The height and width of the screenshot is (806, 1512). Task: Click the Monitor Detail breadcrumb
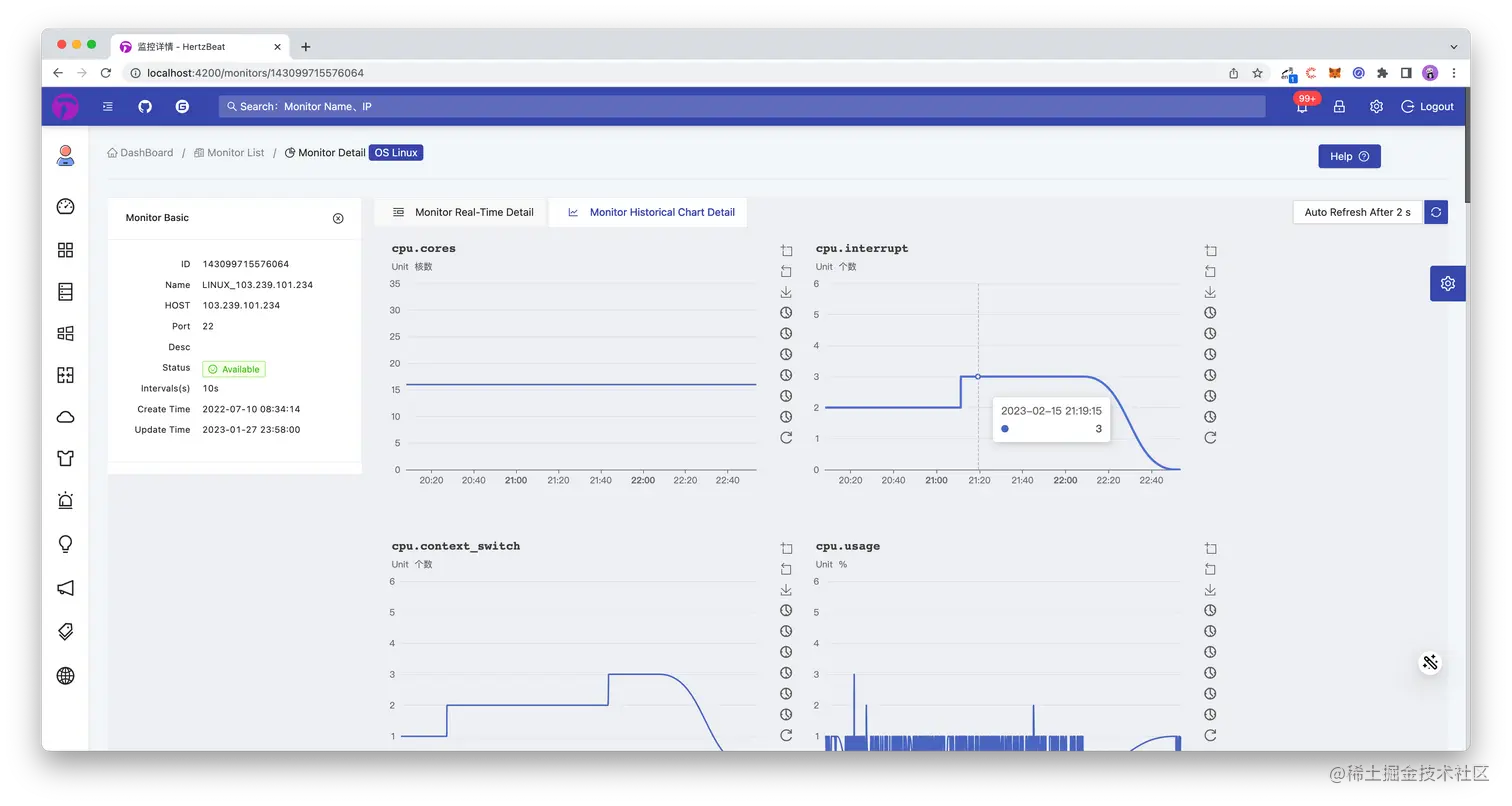[x=325, y=153]
